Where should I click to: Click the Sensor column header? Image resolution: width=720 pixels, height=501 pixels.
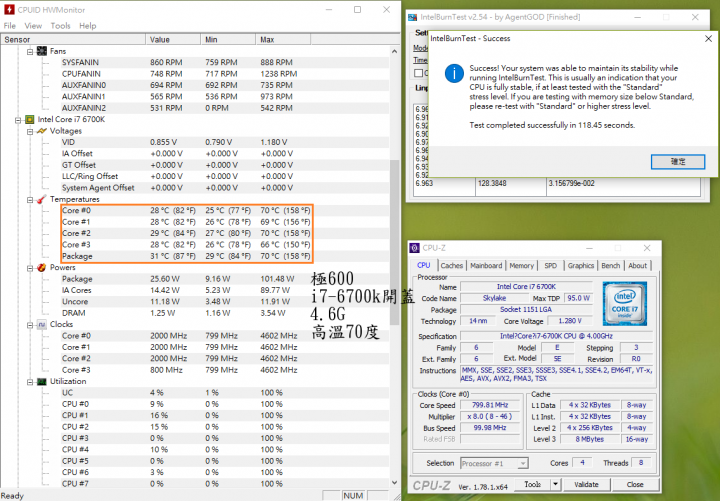click(73, 39)
